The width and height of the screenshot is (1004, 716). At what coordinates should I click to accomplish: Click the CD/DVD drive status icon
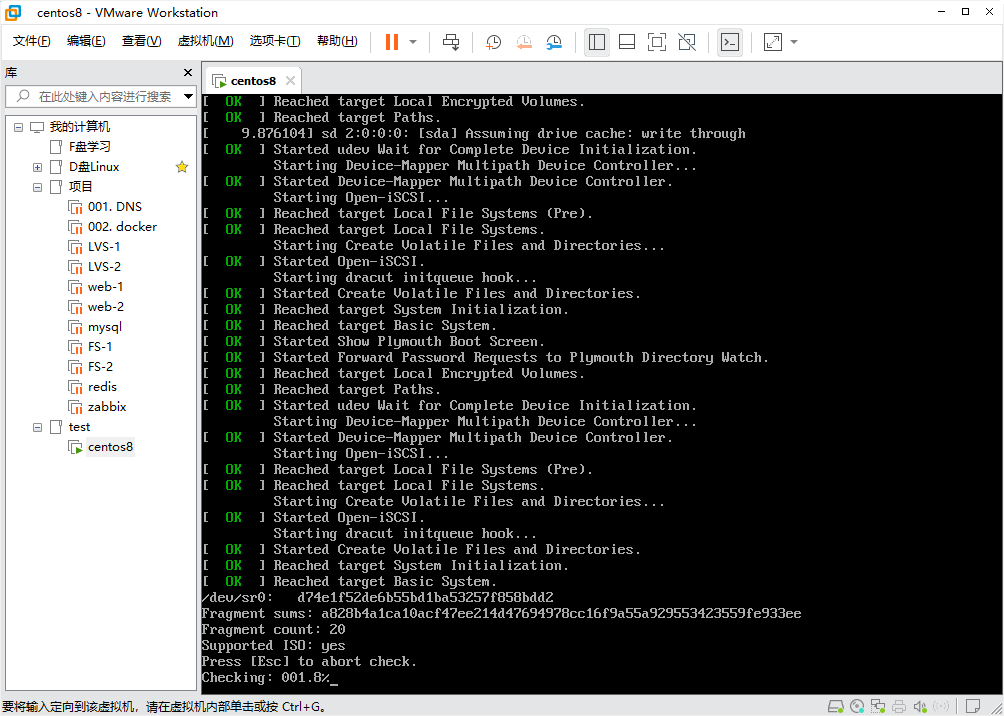coord(857,706)
